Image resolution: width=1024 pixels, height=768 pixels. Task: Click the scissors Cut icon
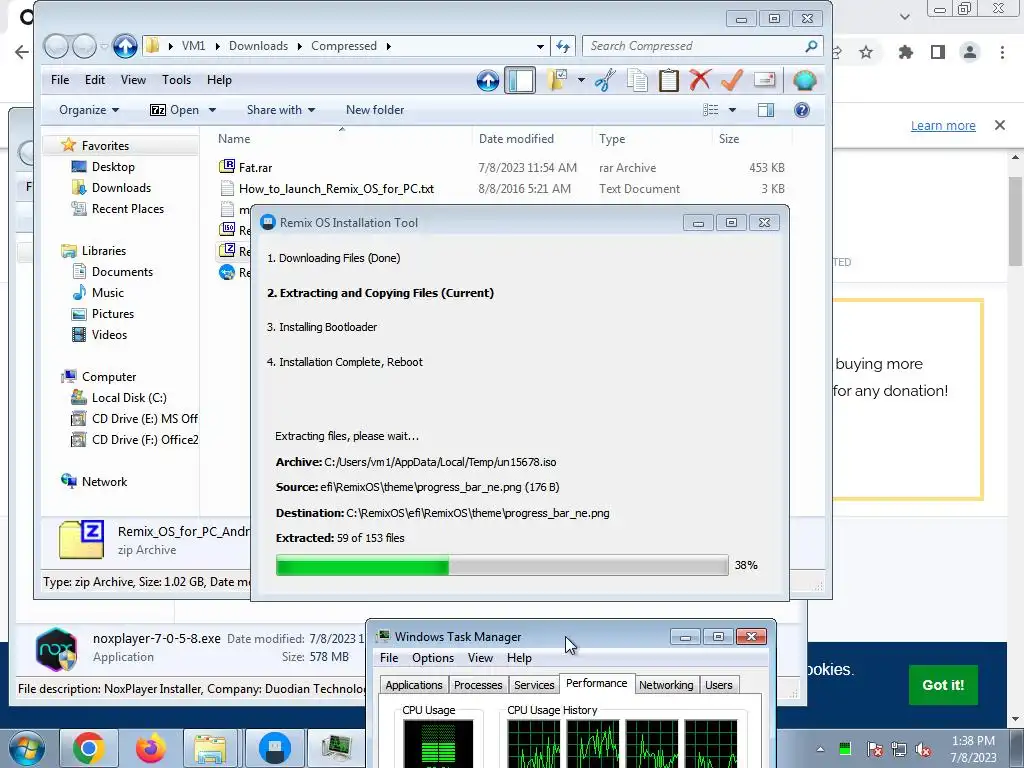pos(605,80)
